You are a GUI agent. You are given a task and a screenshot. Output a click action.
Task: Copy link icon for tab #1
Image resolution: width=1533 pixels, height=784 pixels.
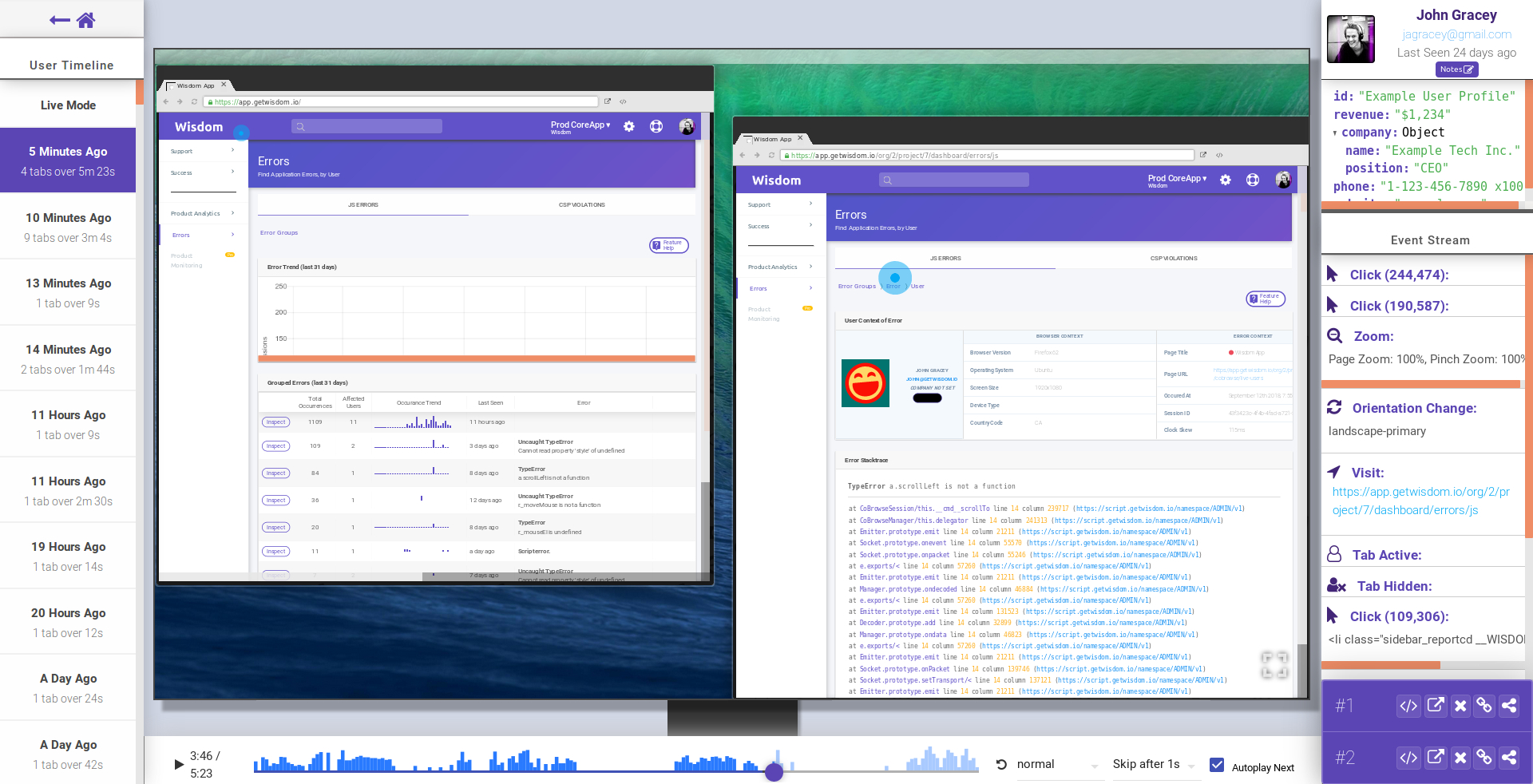click(1484, 706)
